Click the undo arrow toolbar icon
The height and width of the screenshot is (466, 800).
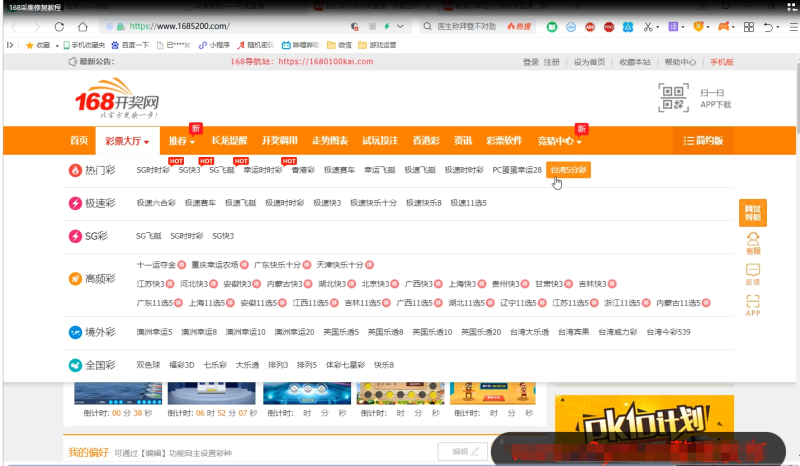point(768,27)
